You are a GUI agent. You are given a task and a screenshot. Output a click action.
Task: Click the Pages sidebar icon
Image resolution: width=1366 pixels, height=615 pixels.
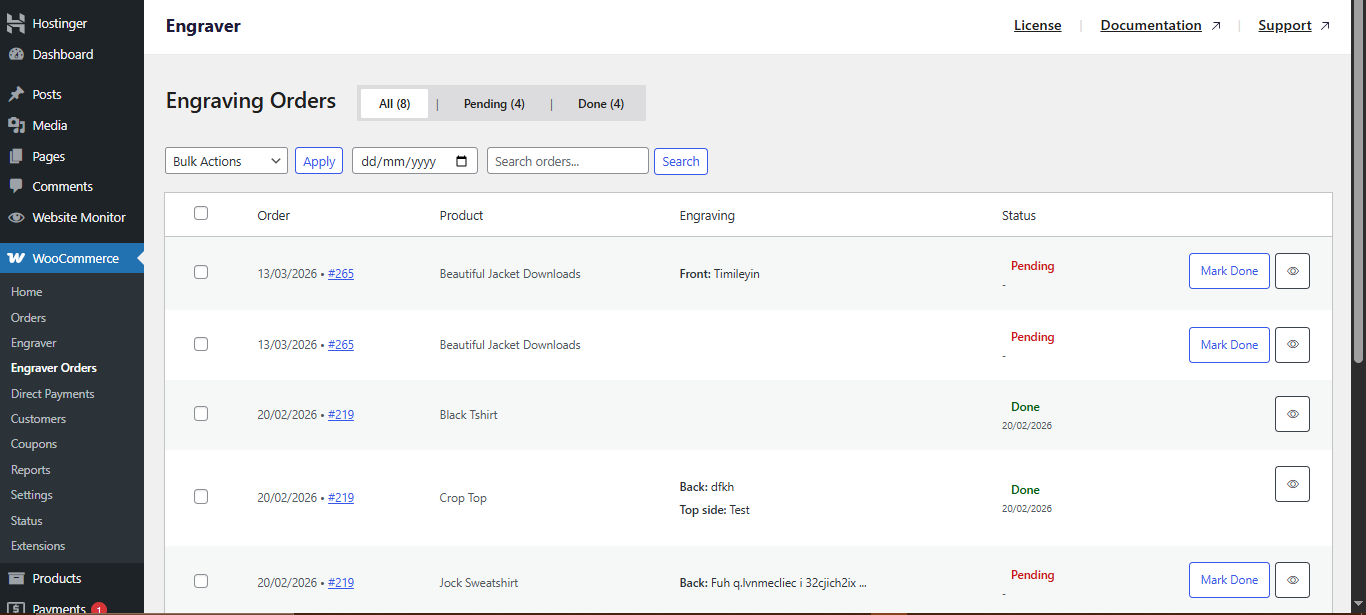pyautogui.click(x=17, y=155)
